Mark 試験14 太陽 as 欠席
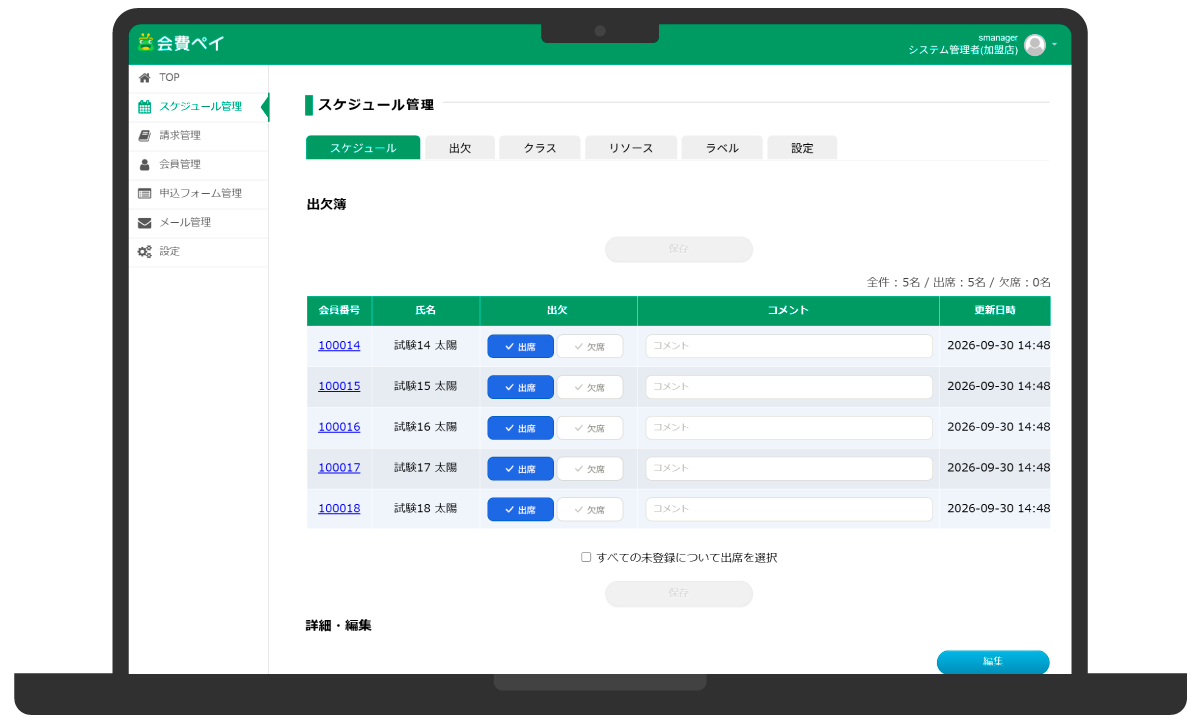The height and width of the screenshot is (720, 1200). click(589, 346)
